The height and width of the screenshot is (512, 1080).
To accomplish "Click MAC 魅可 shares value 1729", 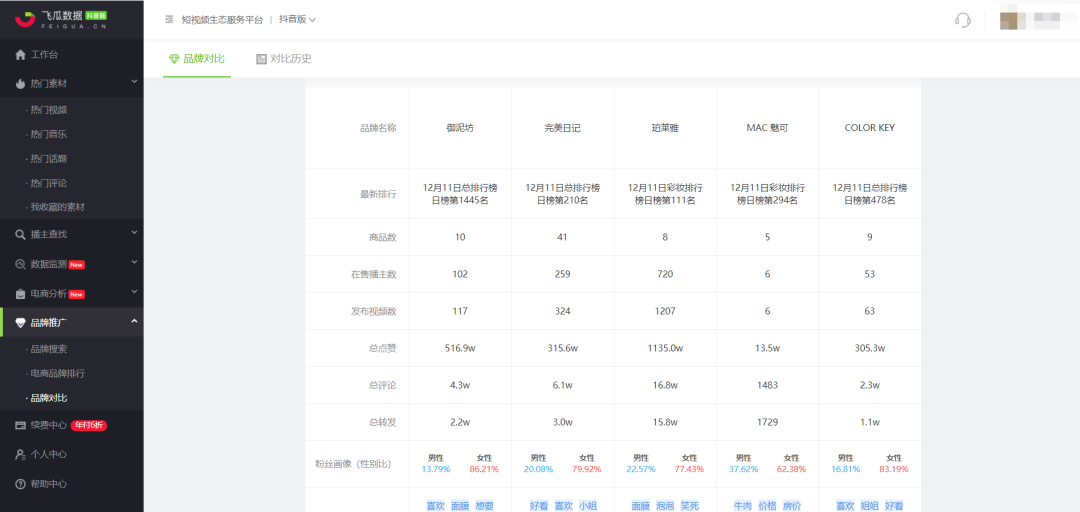I will [x=767, y=422].
